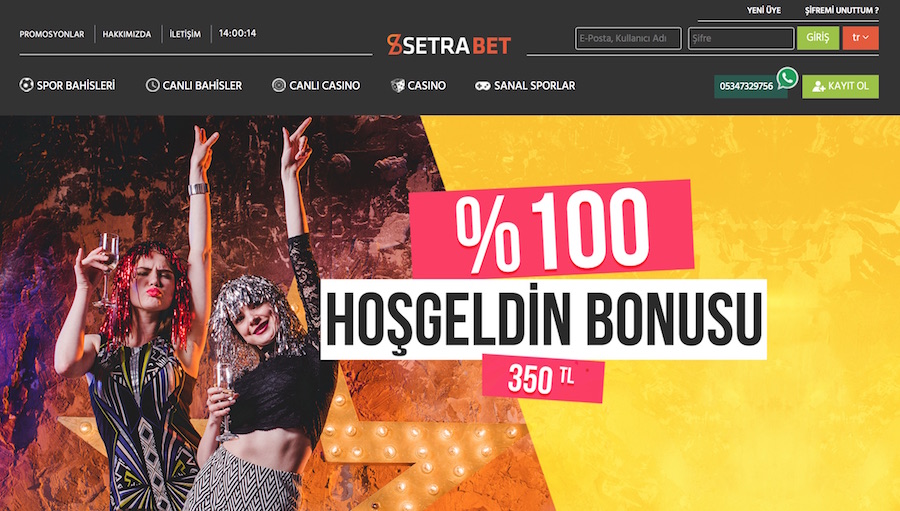Click the 05347329756 phone number badge

pyautogui.click(x=746, y=87)
